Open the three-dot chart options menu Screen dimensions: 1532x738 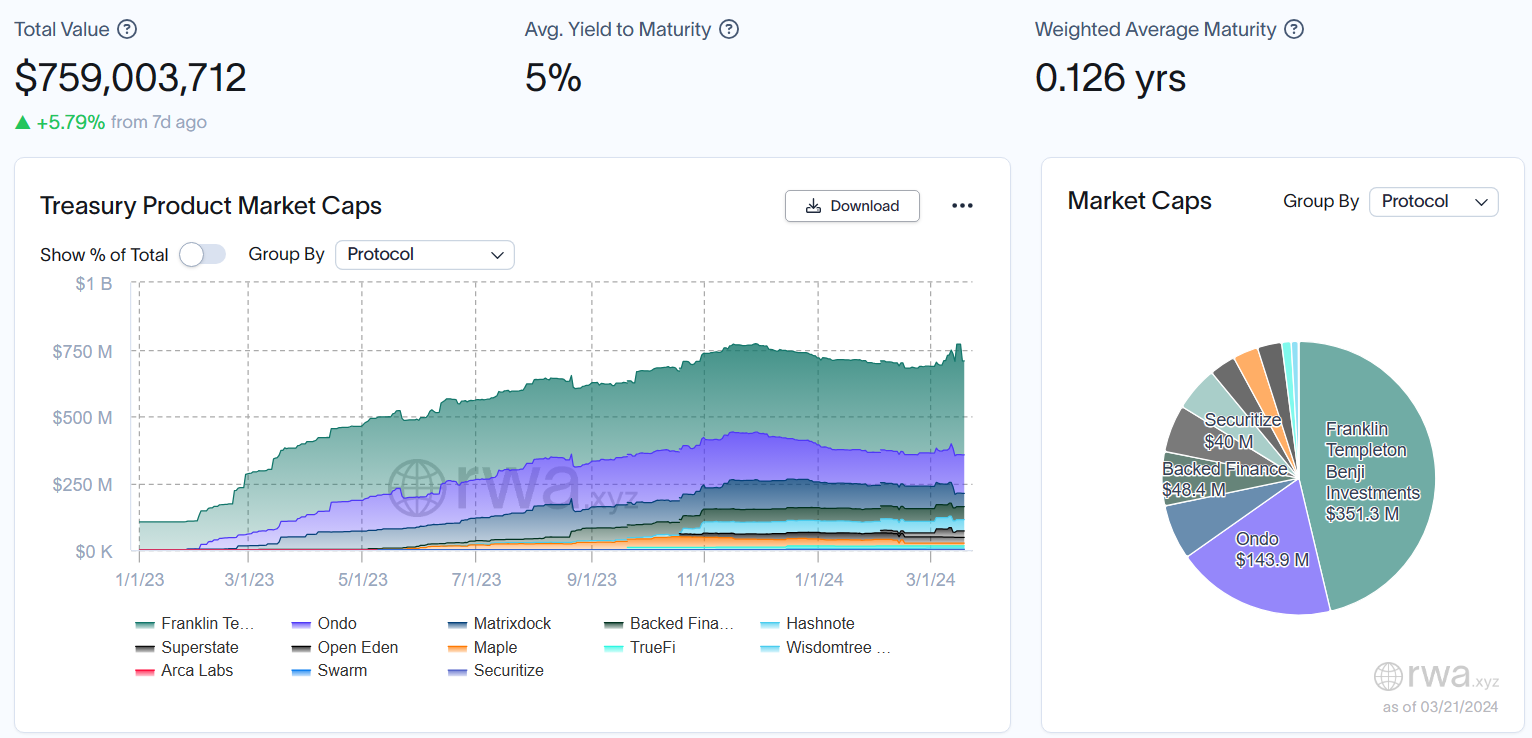tap(962, 206)
